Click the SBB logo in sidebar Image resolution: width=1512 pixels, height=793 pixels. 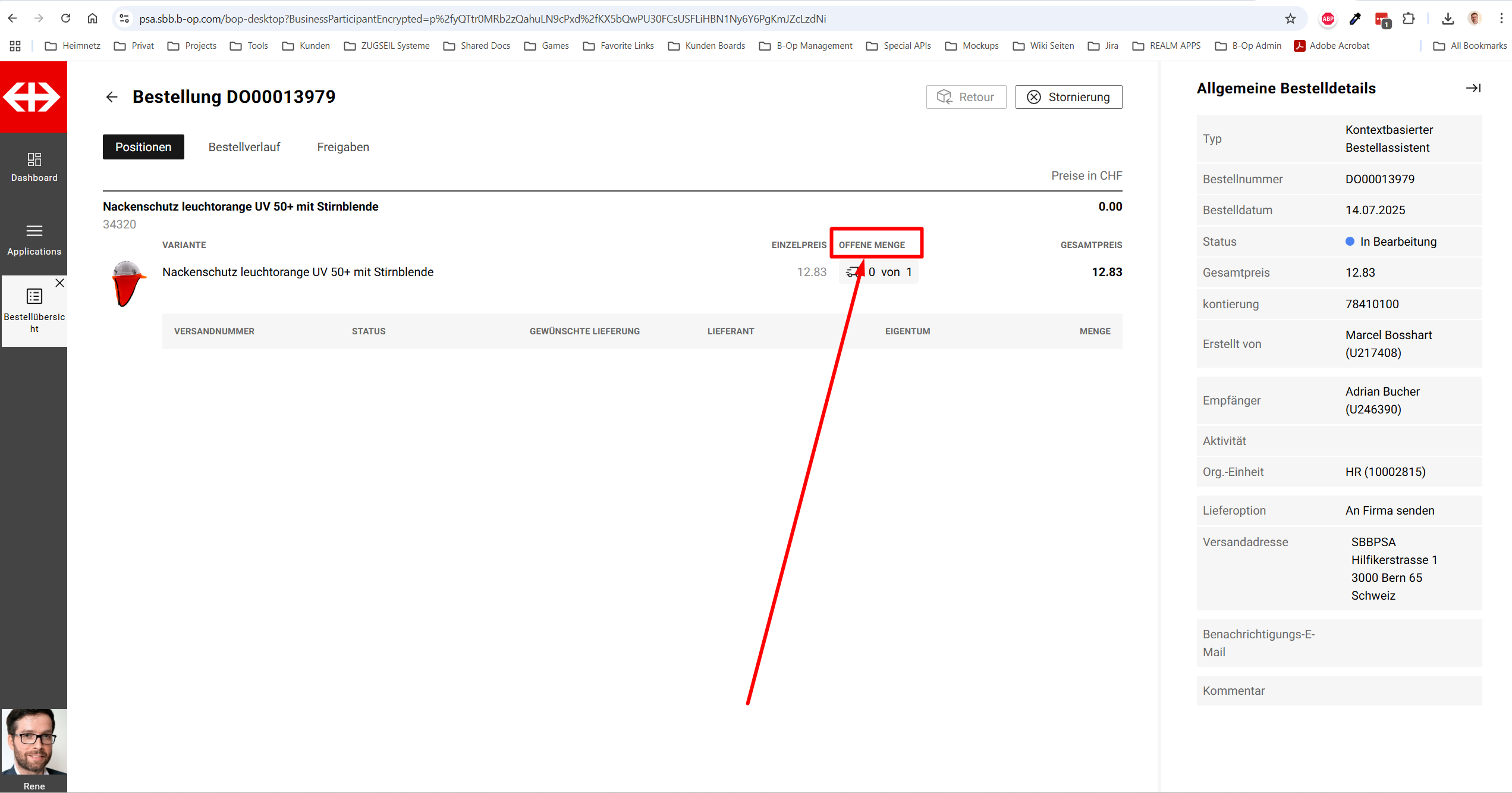[x=33, y=97]
